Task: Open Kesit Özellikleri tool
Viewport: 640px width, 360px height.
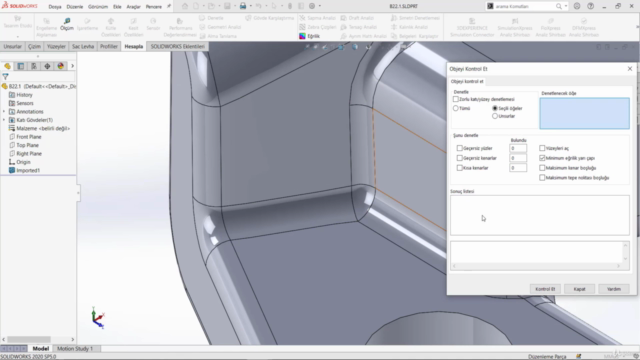Action: pyautogui.click(x=133, y=27)
